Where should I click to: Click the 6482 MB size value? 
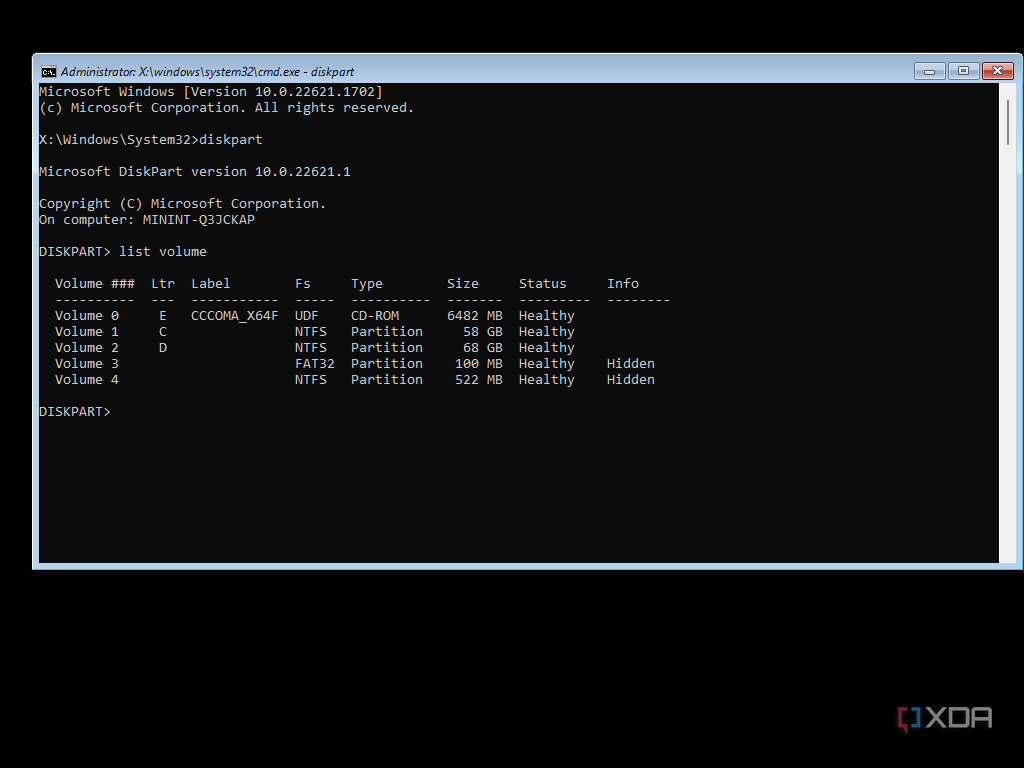(x=474, y=316)
